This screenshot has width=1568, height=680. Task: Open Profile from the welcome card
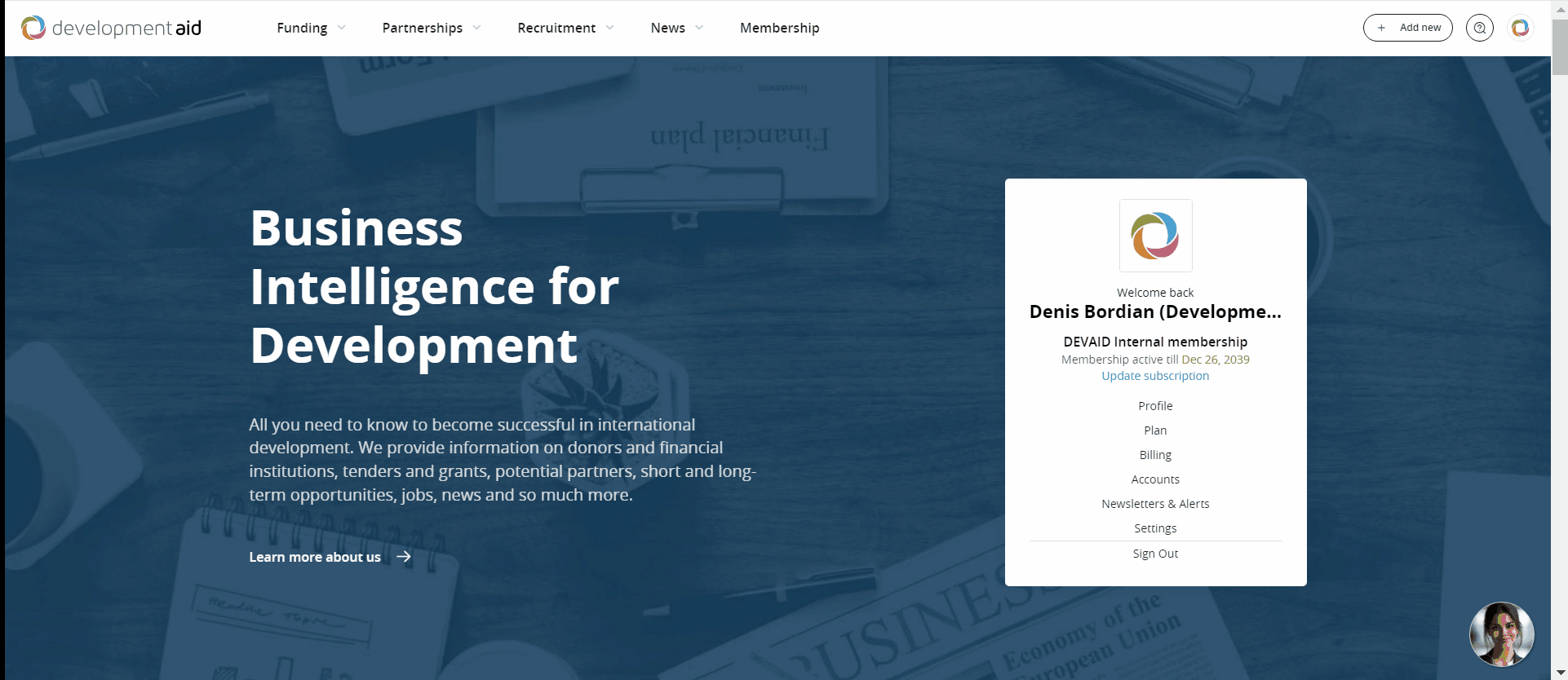1155,406
